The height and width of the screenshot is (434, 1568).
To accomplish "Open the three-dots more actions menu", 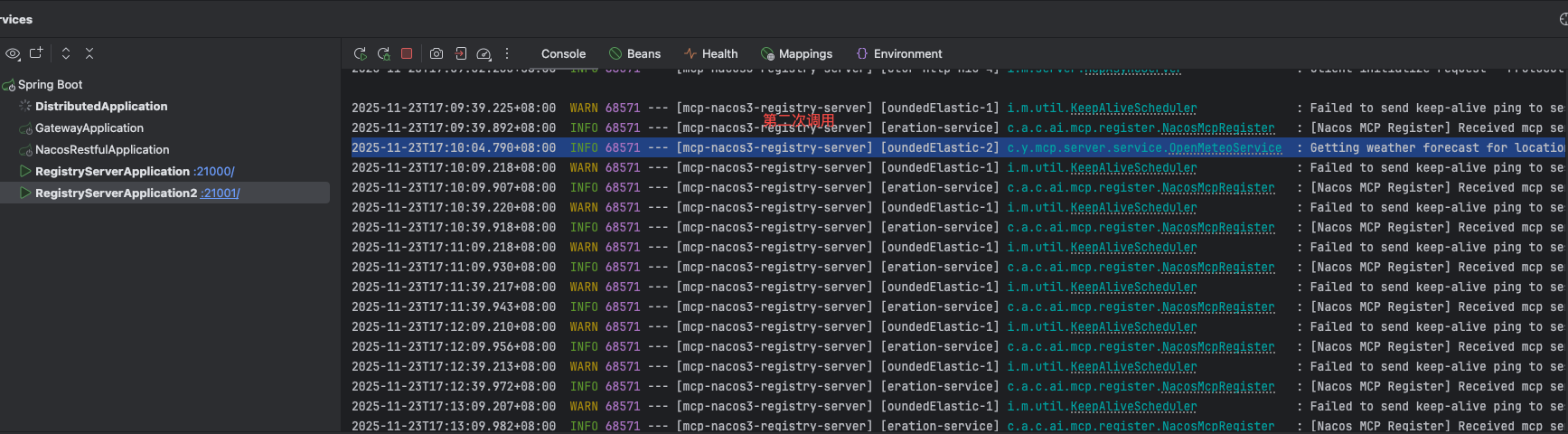I will tap(507, 54).
